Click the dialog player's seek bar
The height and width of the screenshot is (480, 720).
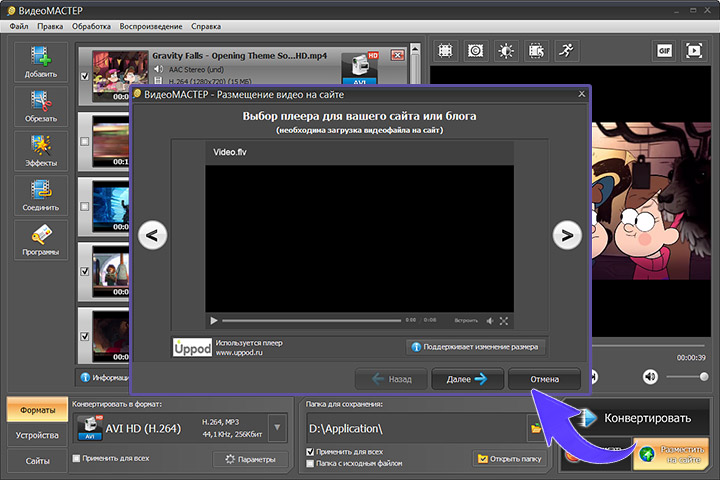pos(312,321)
